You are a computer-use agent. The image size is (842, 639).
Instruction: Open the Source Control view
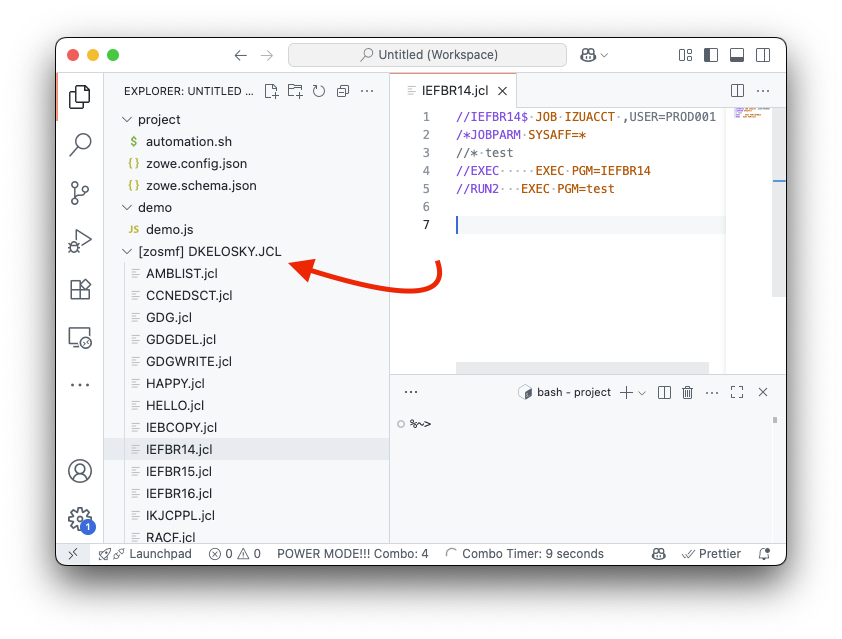[80, 192]
